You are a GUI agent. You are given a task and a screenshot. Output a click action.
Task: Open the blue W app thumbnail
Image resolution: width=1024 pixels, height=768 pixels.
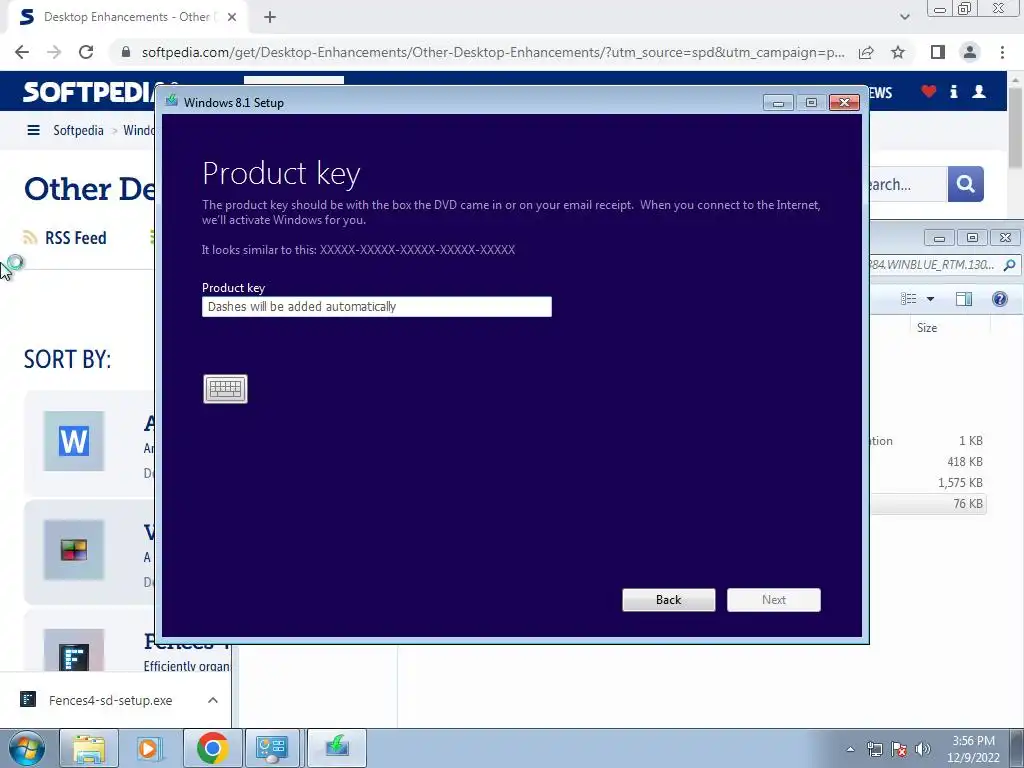click(x=74, y=441)
